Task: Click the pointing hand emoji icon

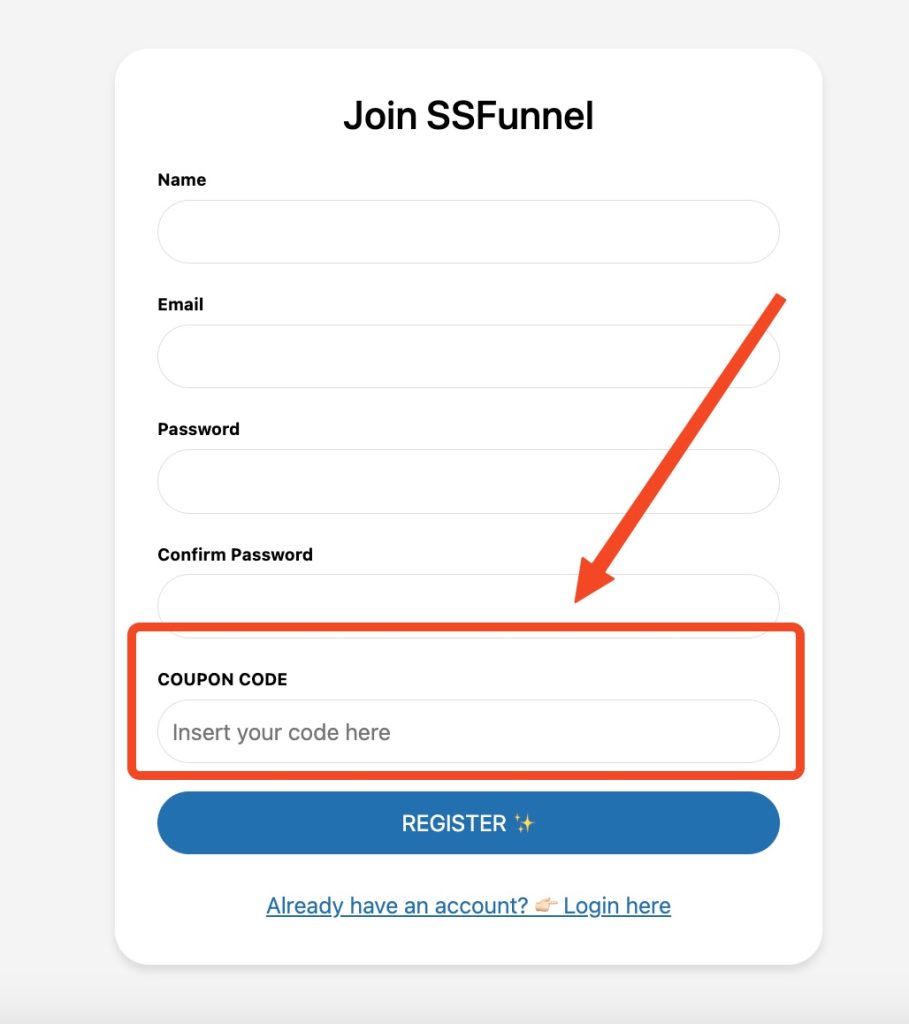Action: tap(546, 906)
